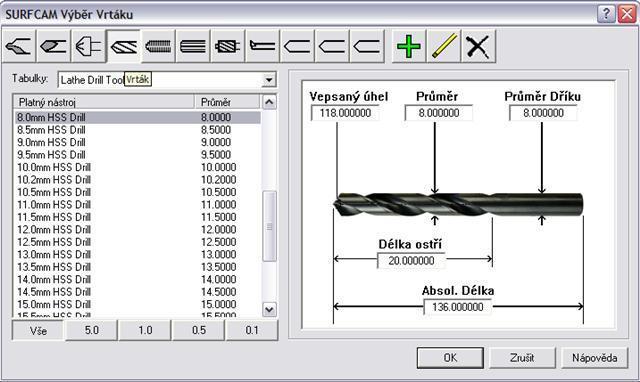The image size is (640, 382).
Task: Select 10.0mm HSS Drill in list
Action: [138, 167]
